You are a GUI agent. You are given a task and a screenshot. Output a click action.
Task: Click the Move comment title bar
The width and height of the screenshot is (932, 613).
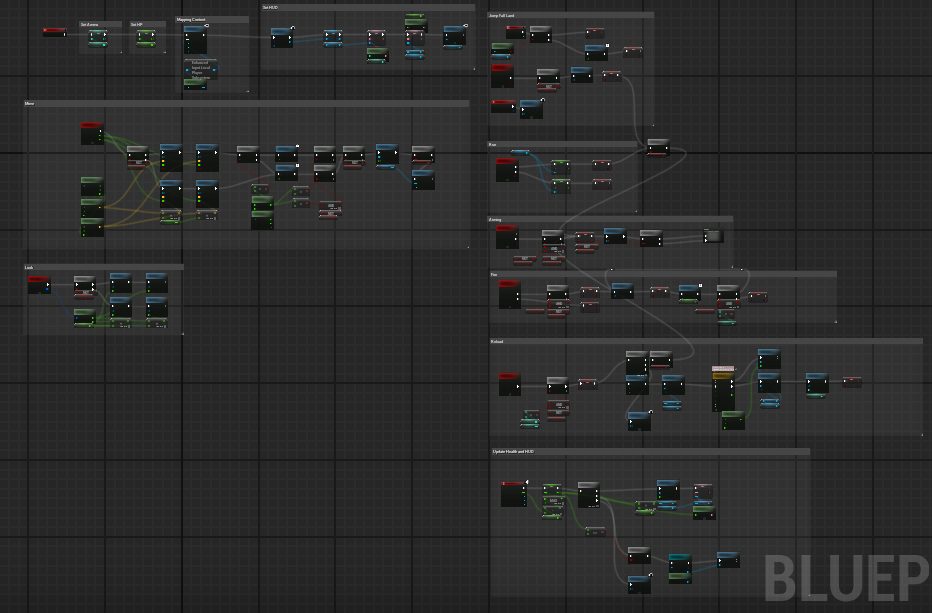pos(246,103)
